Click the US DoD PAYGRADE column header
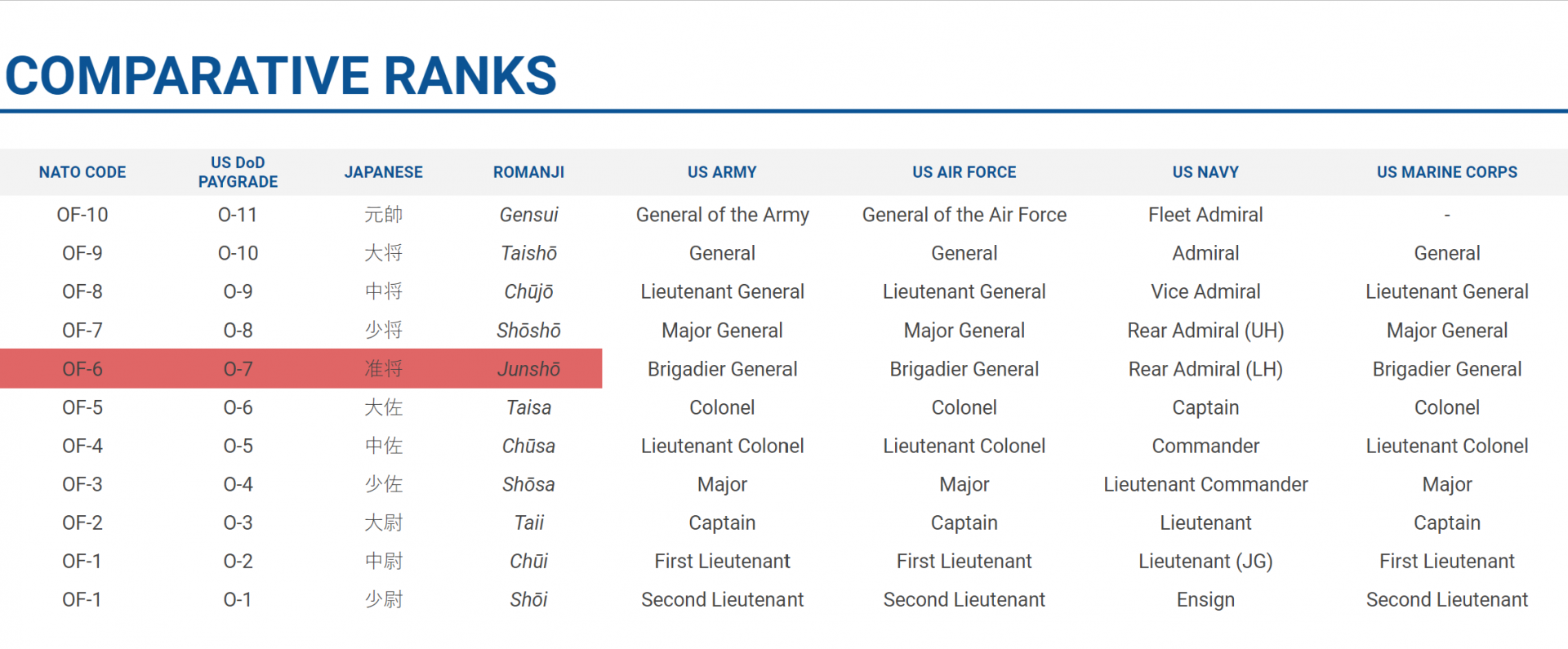Viewport: 1568px width, 649px height. click(238, 172)
